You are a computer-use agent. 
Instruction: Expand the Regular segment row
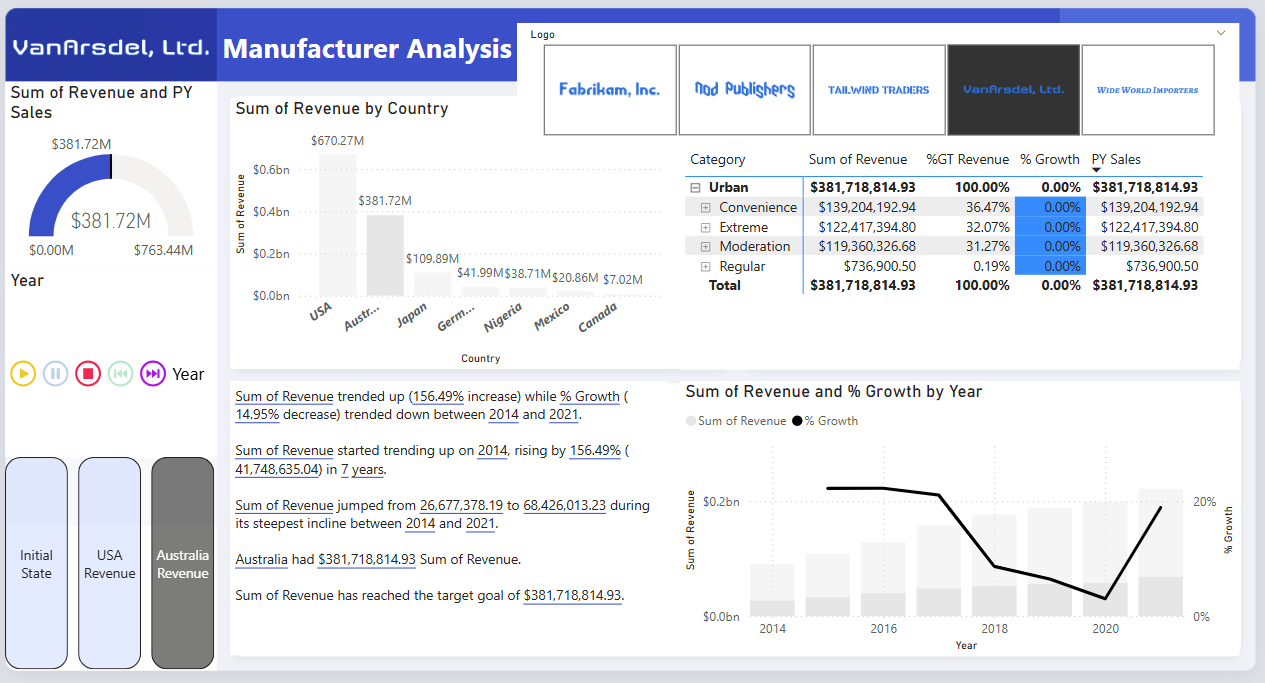705,267
